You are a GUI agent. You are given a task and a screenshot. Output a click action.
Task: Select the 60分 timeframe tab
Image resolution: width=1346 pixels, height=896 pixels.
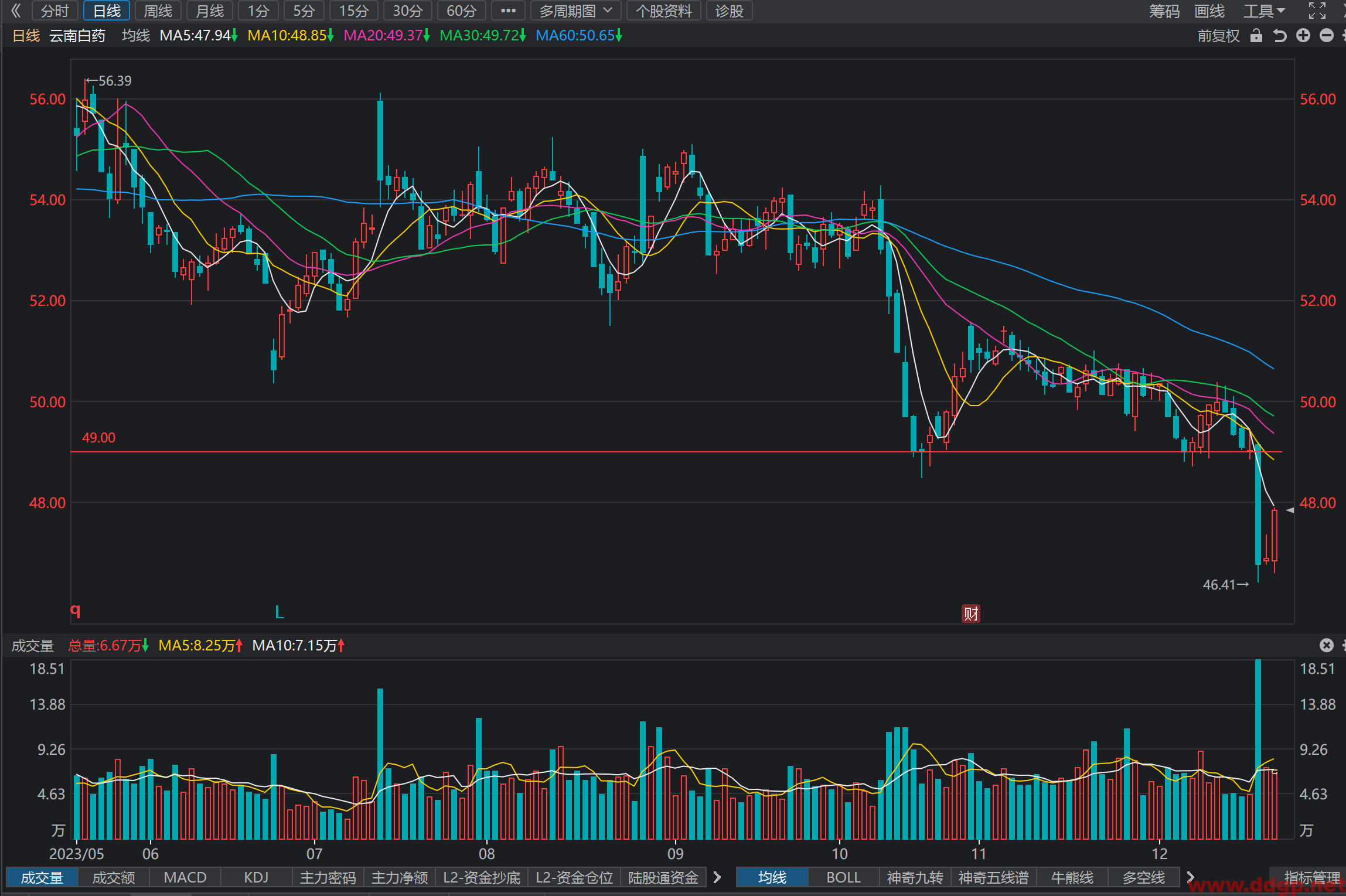click(461, 11)
